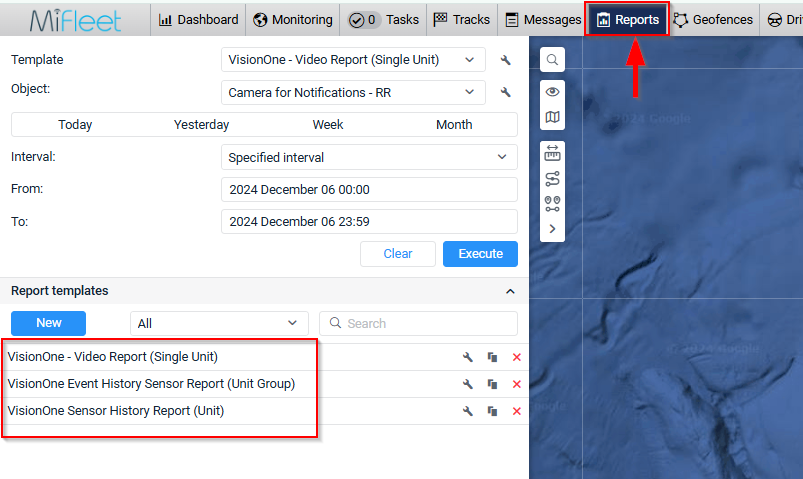The width and height of the screenshot is (803, 479).
Task: Copy Event History Sensor Report template
Action: coord(492,384)
